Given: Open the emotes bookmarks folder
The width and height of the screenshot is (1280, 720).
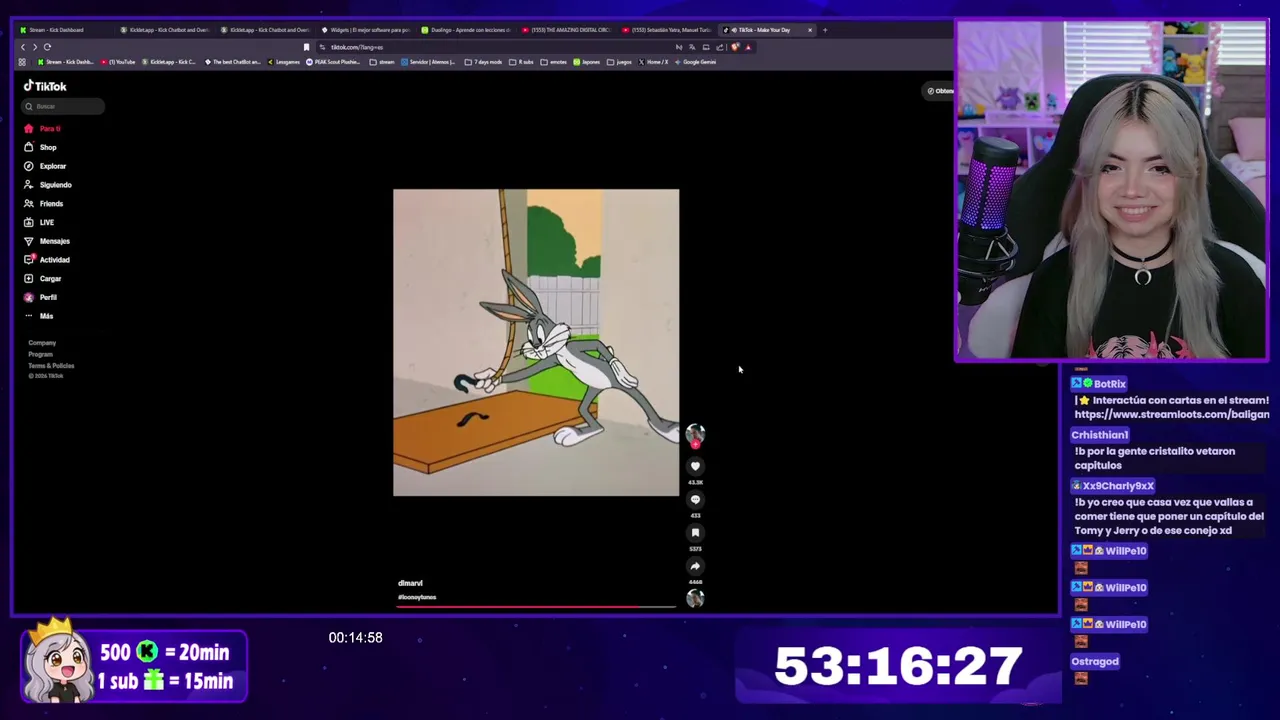Looking at the screenshot, I should click(554, 62).
